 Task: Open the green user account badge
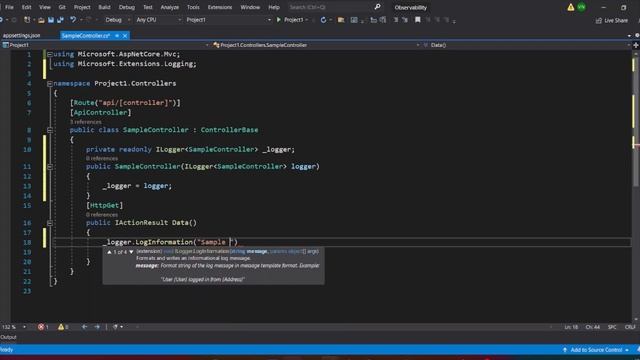coord(581,7)
